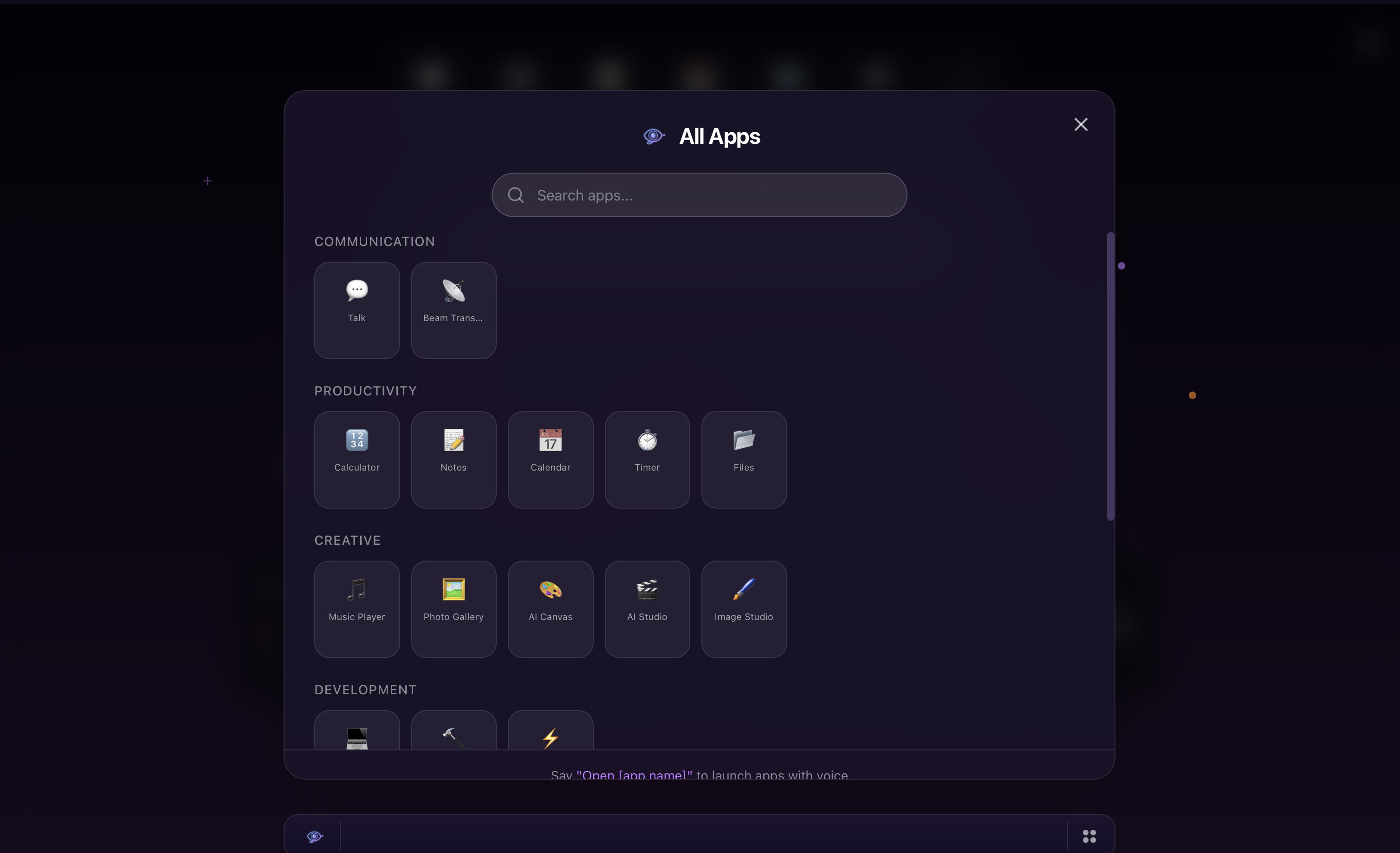Viewport: 1400px width, 853px height.
Task: Click the Open app name voice hint link
Action: (x=634, y=775)
